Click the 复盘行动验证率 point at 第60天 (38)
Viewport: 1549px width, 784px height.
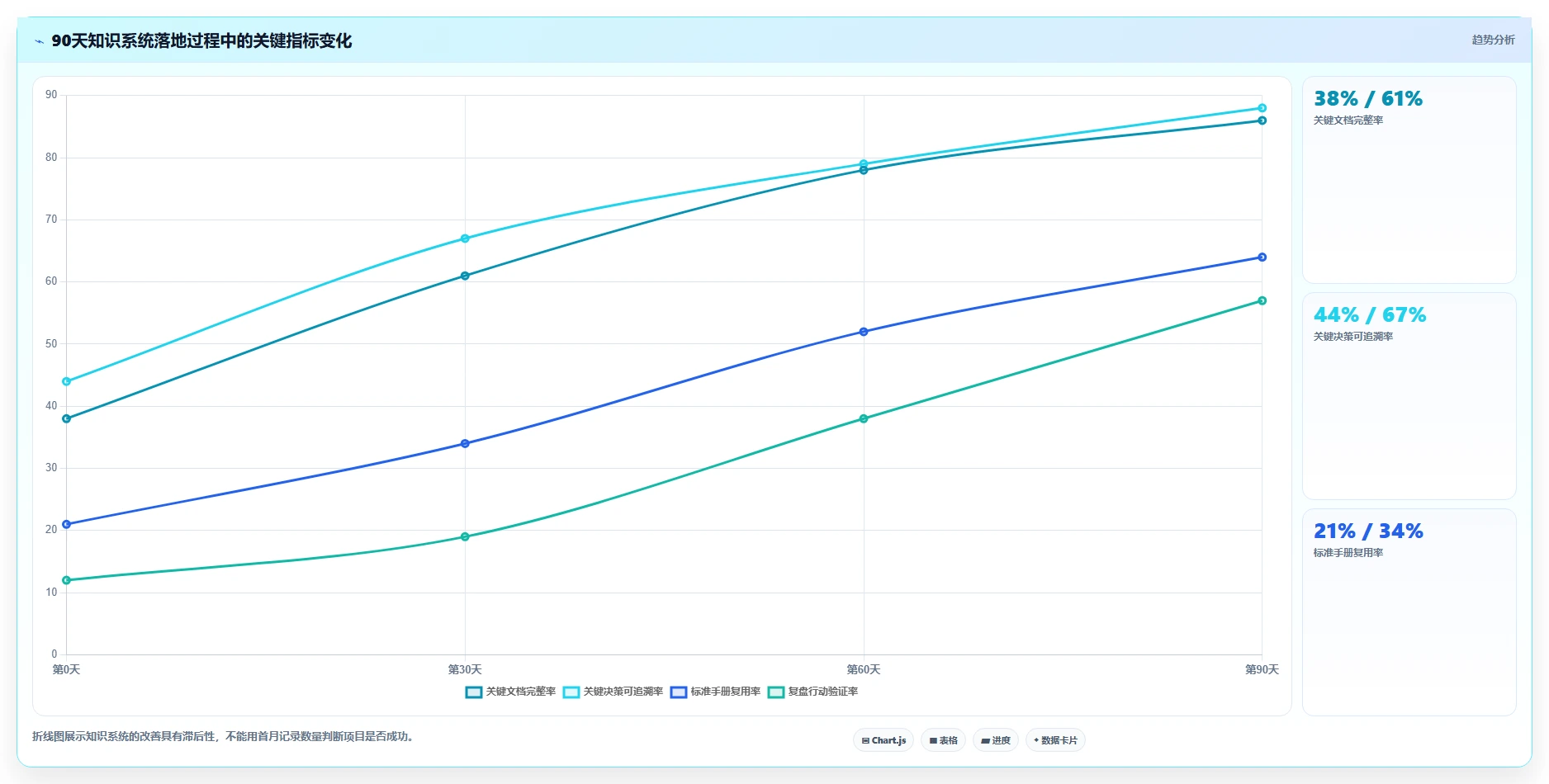pos(864,419)
